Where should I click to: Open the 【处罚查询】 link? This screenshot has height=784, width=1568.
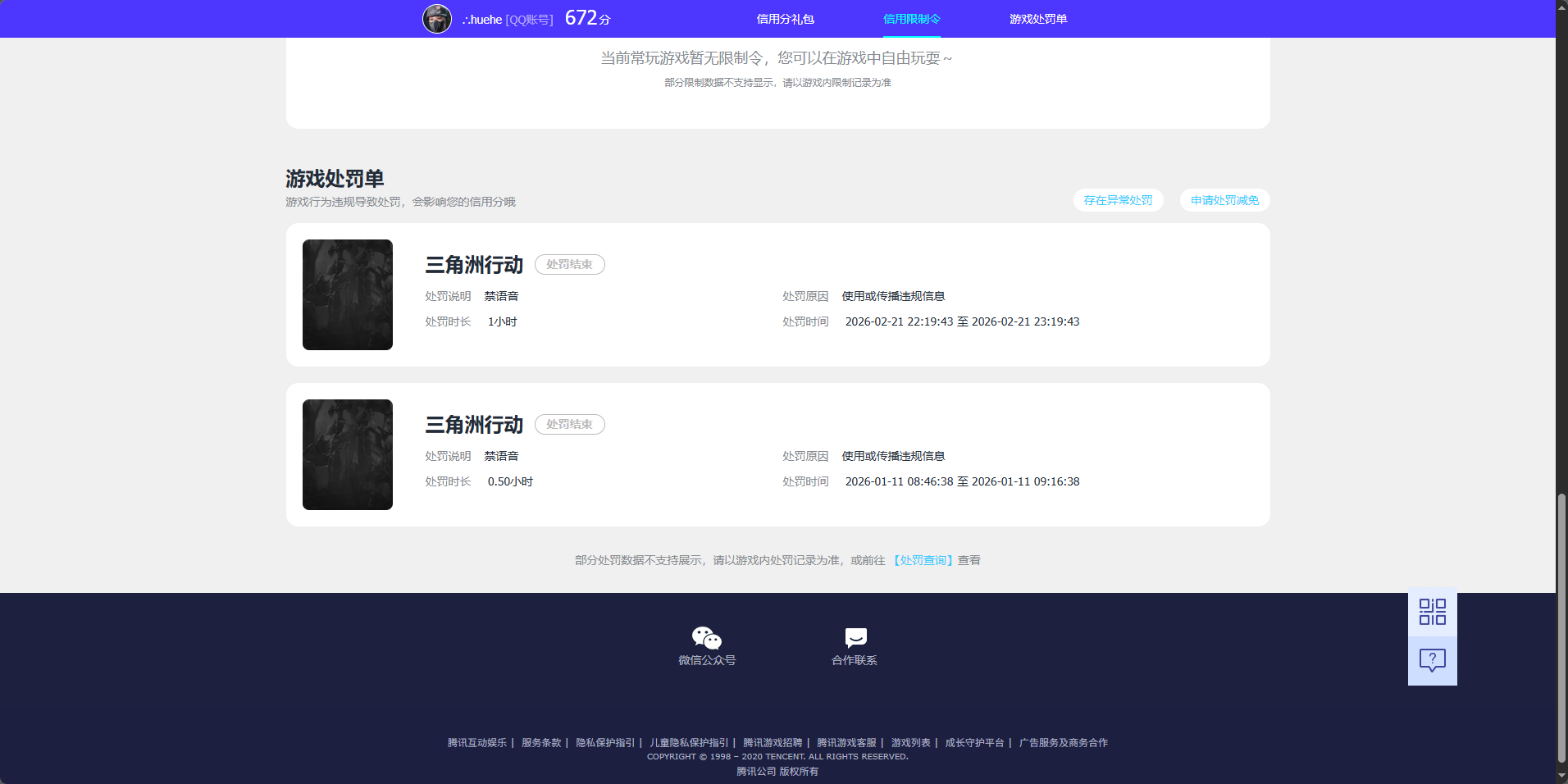pyautogui.click(x=923, y=560)
